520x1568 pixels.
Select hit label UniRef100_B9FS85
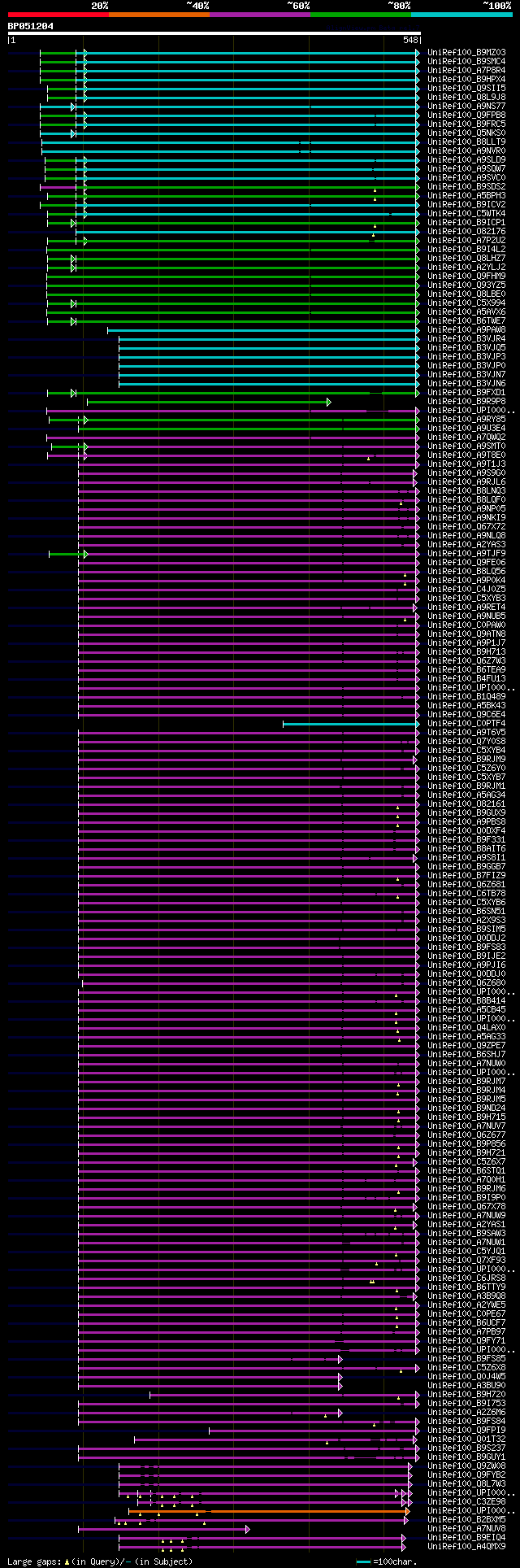(x=466, y=1358)
